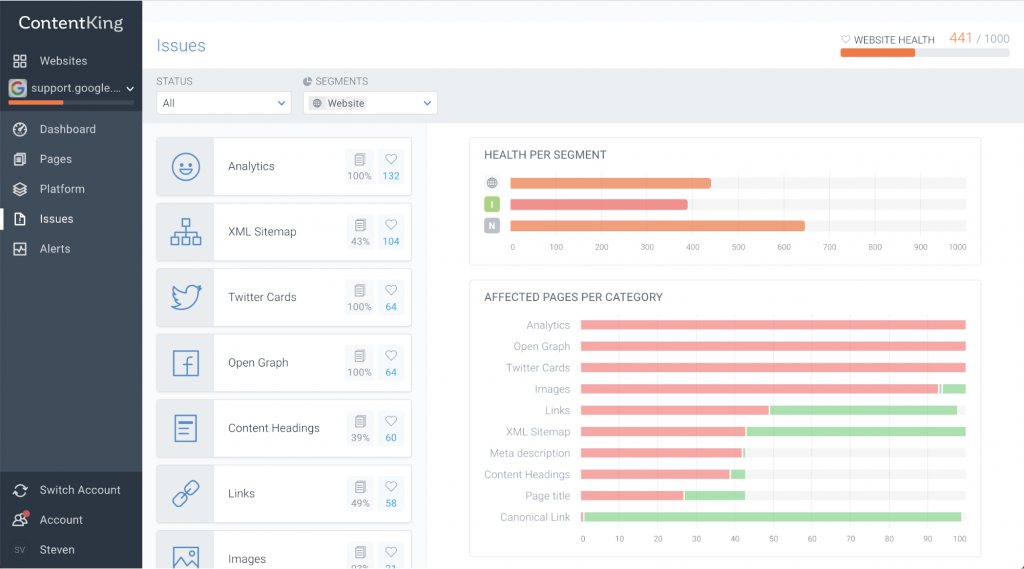Click the globe segment icon in health chart
The image size is (1024, 569).
[492, 183]
